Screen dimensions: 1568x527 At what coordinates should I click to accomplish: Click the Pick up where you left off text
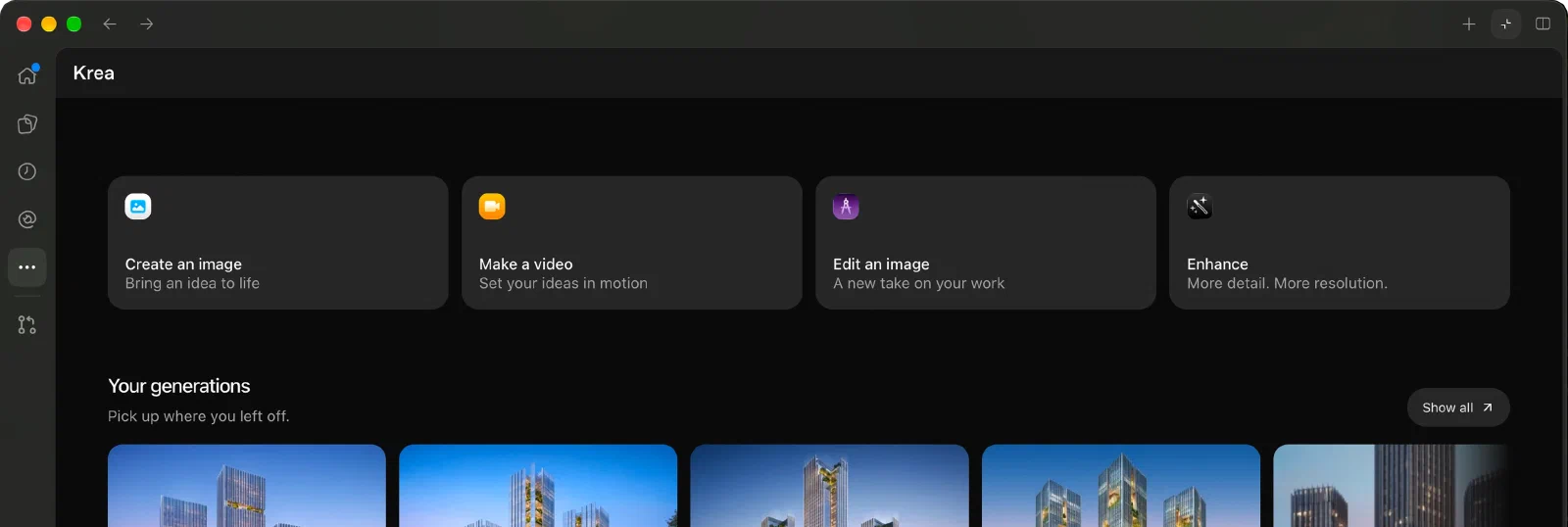pos(199,416)
